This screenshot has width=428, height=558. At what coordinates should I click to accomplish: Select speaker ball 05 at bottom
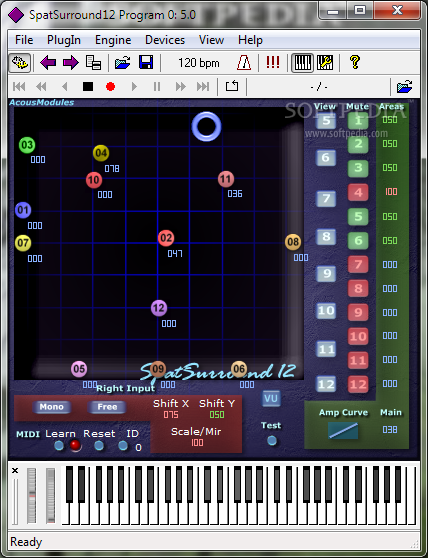(x=79, y=369)
